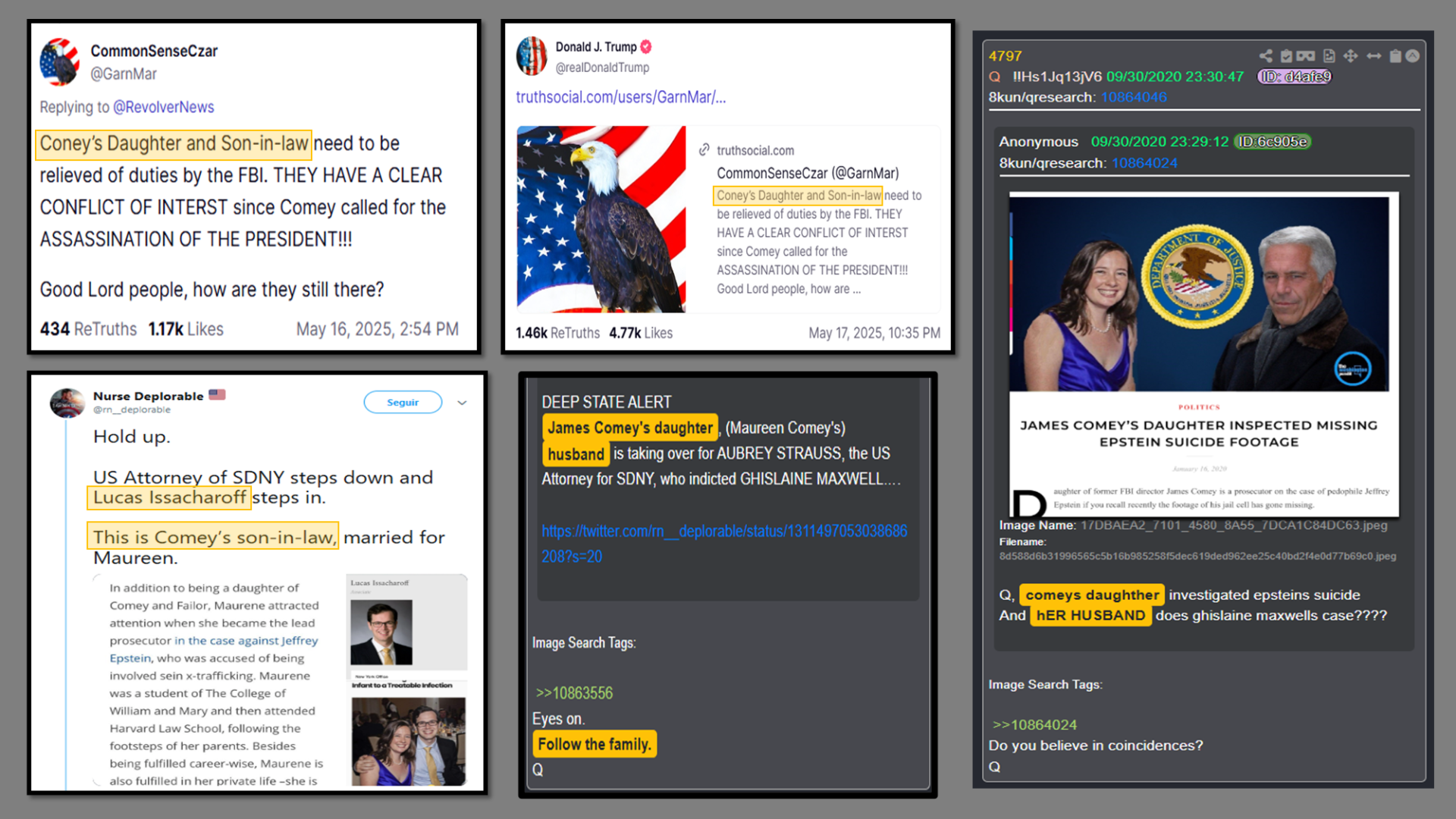The image size is (1456, 819).
Task: Open the James Comey's daughter article image
Action: pyautogui.click(x=1203, y=354)
